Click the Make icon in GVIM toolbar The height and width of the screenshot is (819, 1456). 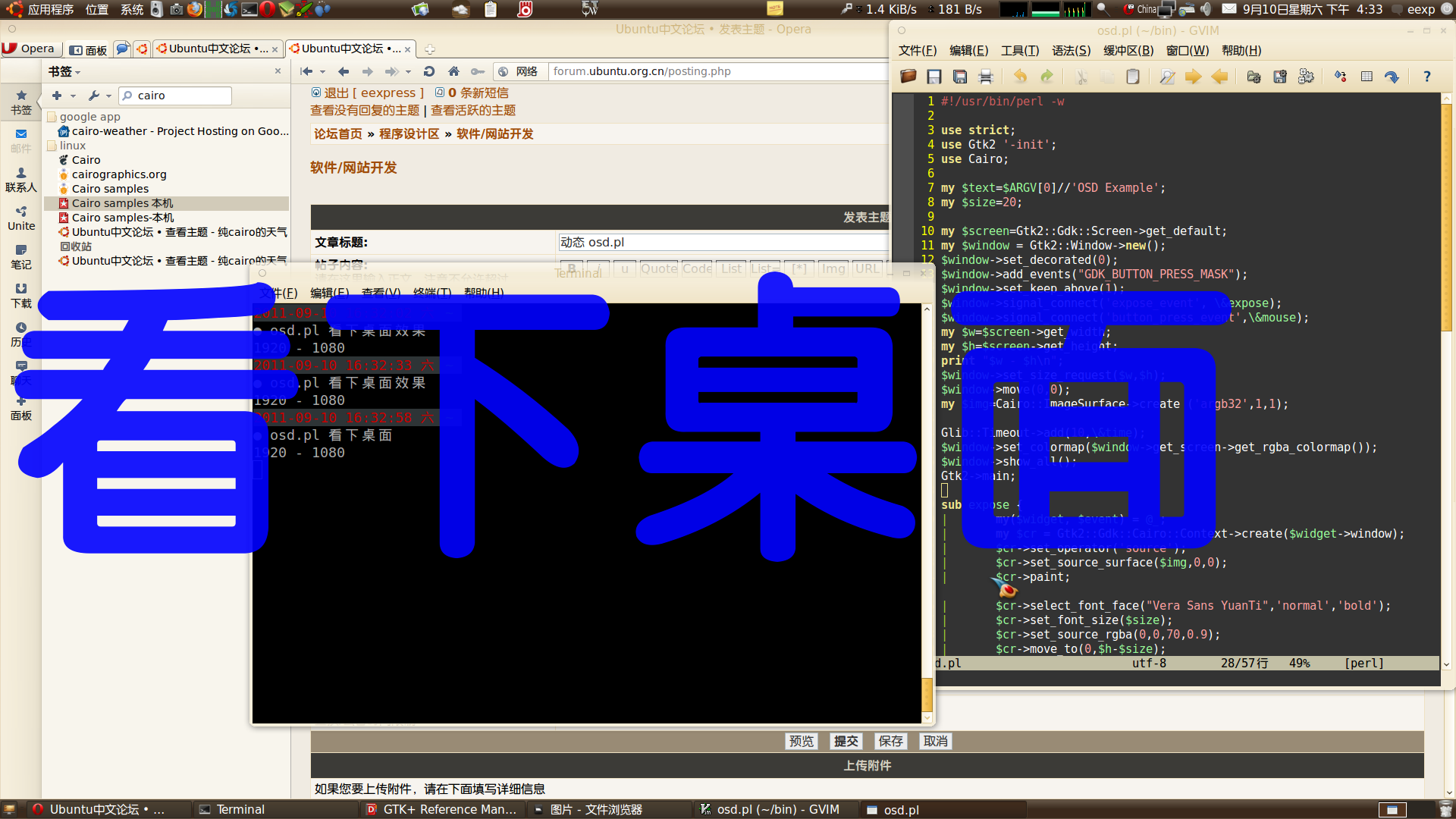tap(1340, 77)
